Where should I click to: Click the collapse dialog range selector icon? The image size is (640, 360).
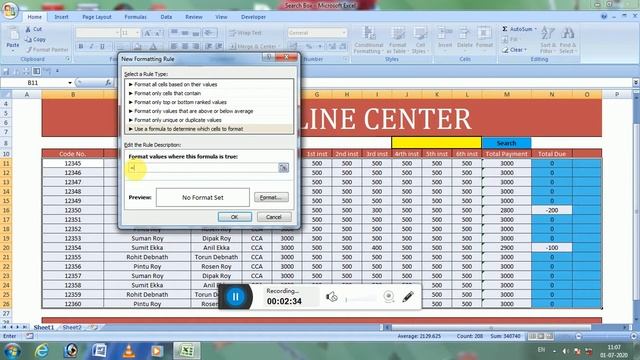[x=283, y=167]
